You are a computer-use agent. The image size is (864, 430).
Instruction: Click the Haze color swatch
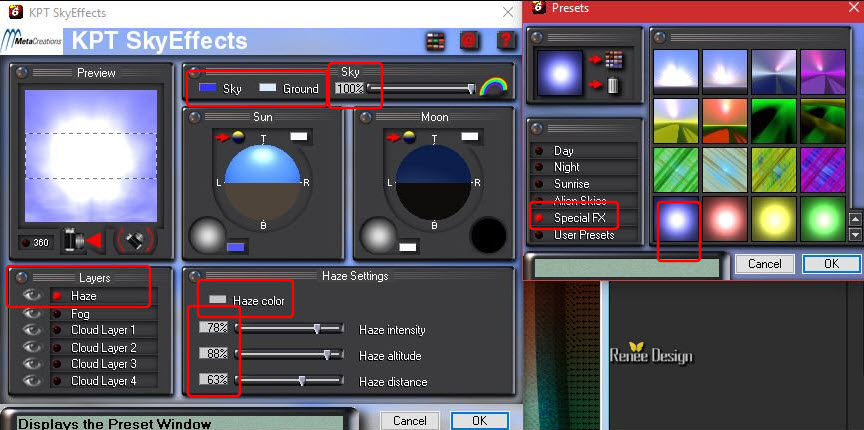pyautogui.click(x=218, y=300)
